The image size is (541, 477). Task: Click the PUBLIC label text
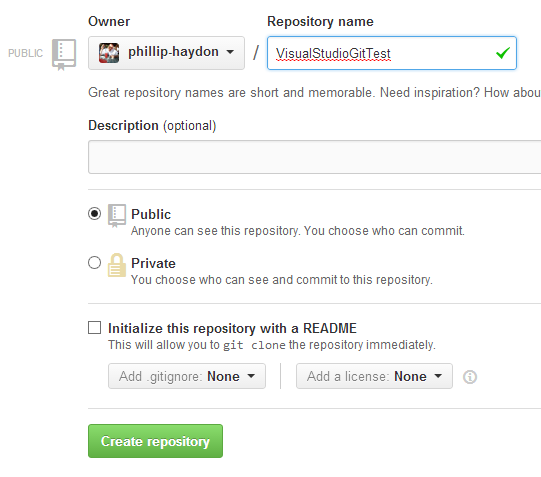(x=26, y=53)
